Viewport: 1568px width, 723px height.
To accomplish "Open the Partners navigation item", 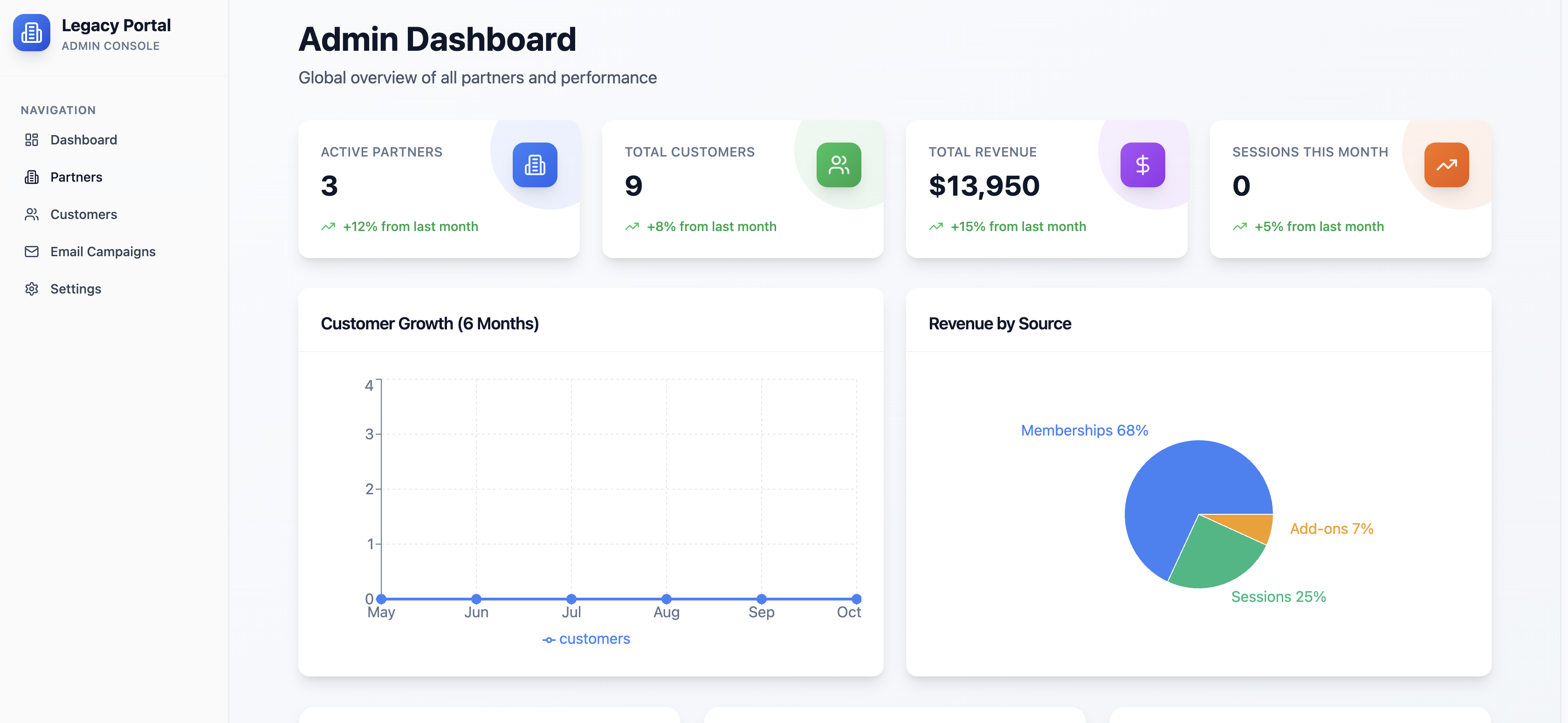I will (x=76, y=177).
